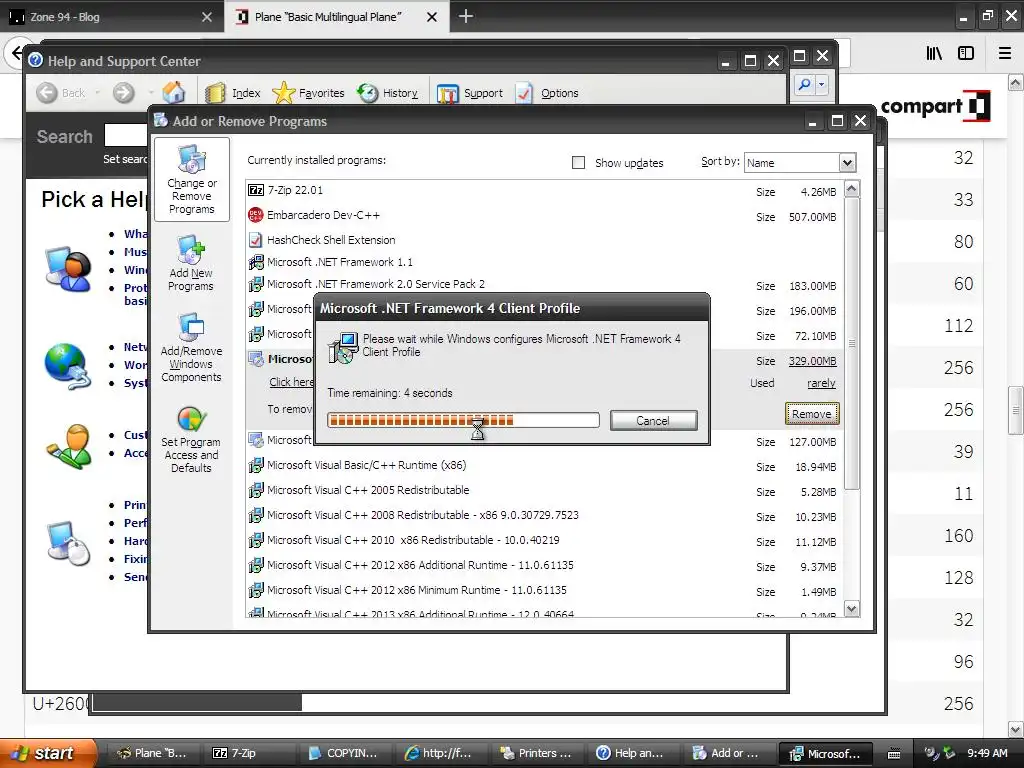Open History in Help and Support toolbar
The width and height of the screenshot is (1024, 768).
[x=388, y=93]
